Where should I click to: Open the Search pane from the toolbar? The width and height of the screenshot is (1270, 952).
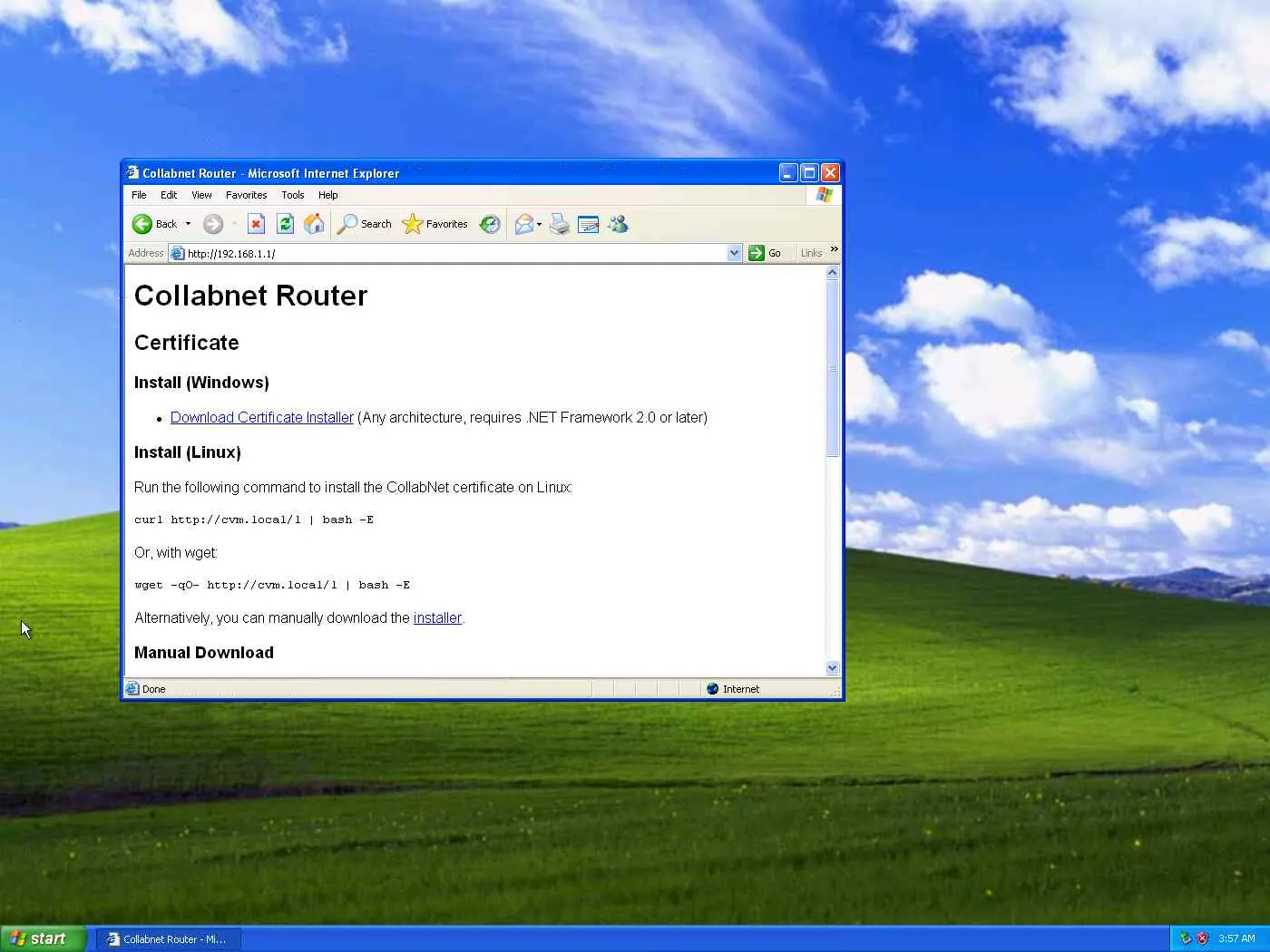364,224
